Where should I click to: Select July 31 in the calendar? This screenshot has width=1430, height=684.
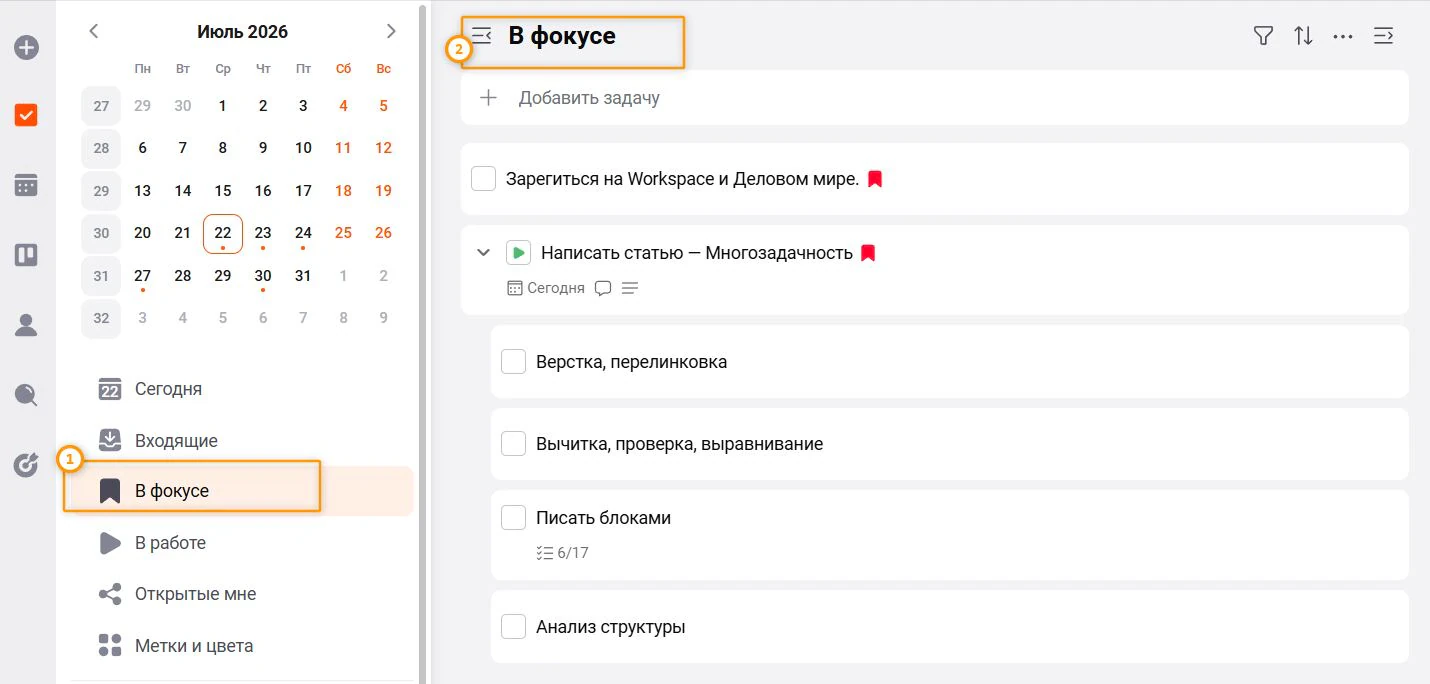pyautogui.click(x=303, y=275)
